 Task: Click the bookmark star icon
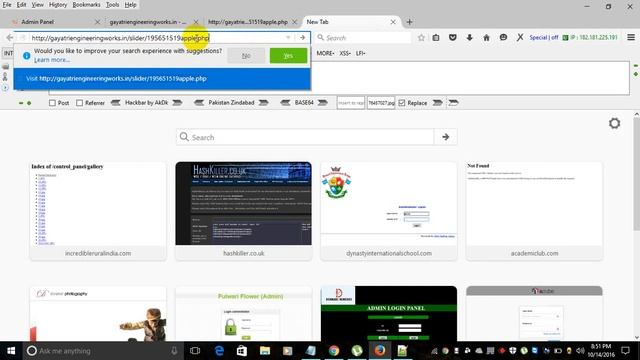pos(421,38)
